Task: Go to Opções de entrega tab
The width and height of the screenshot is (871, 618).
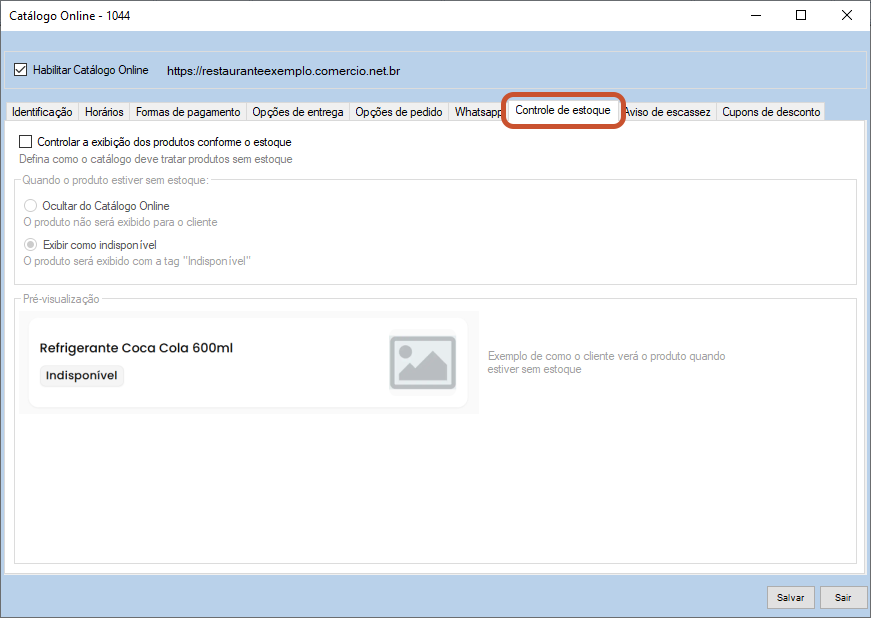Action: tap(298, 112)
